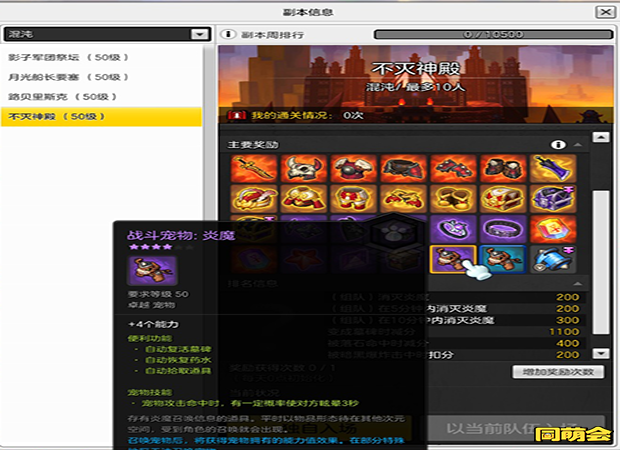Open info icon beside 副本周排行
Screen dimensions: 620x450
pyautogui.click(x=228, y=34)
